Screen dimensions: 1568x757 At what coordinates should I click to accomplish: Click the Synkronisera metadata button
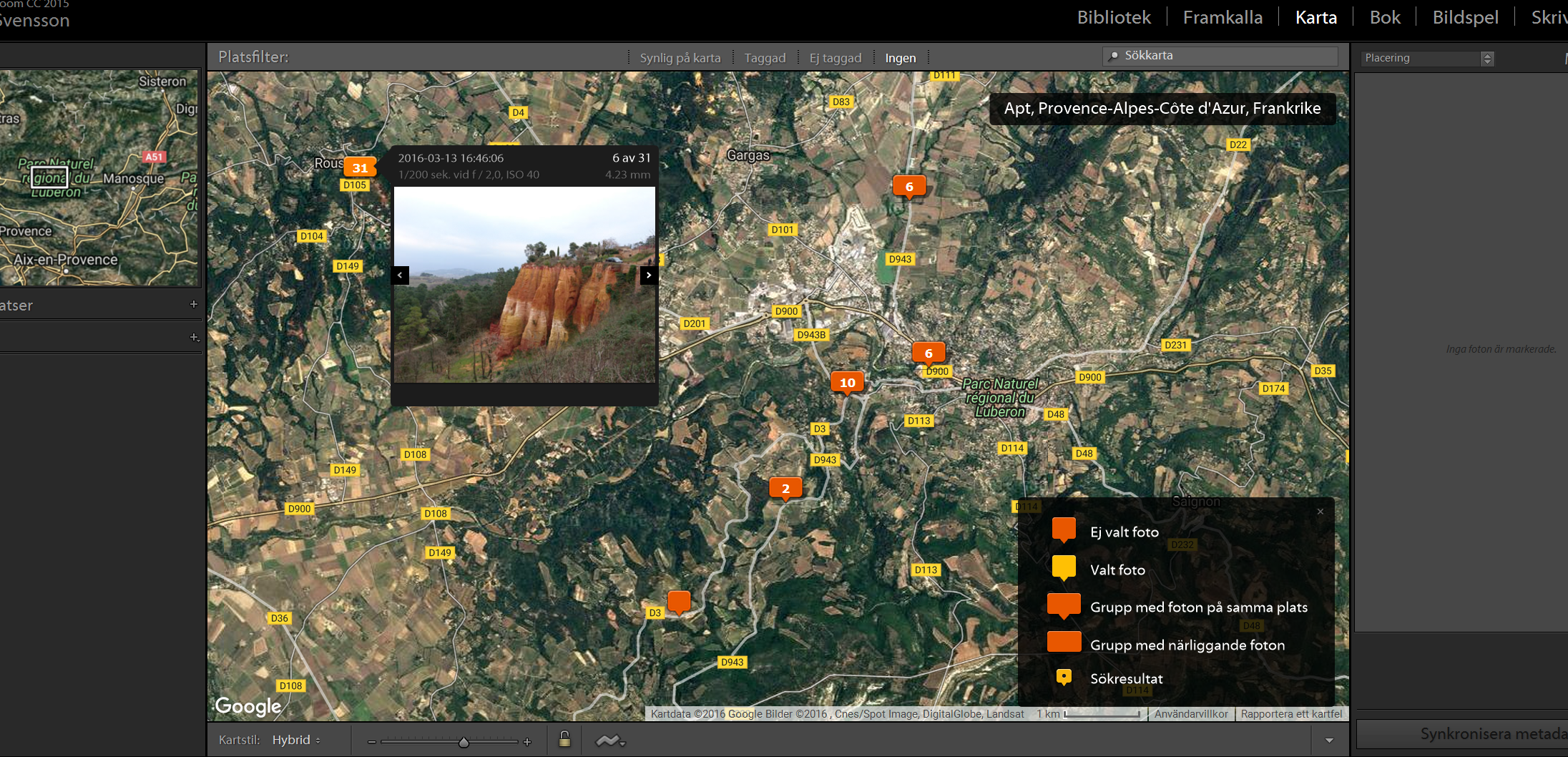1462,734
